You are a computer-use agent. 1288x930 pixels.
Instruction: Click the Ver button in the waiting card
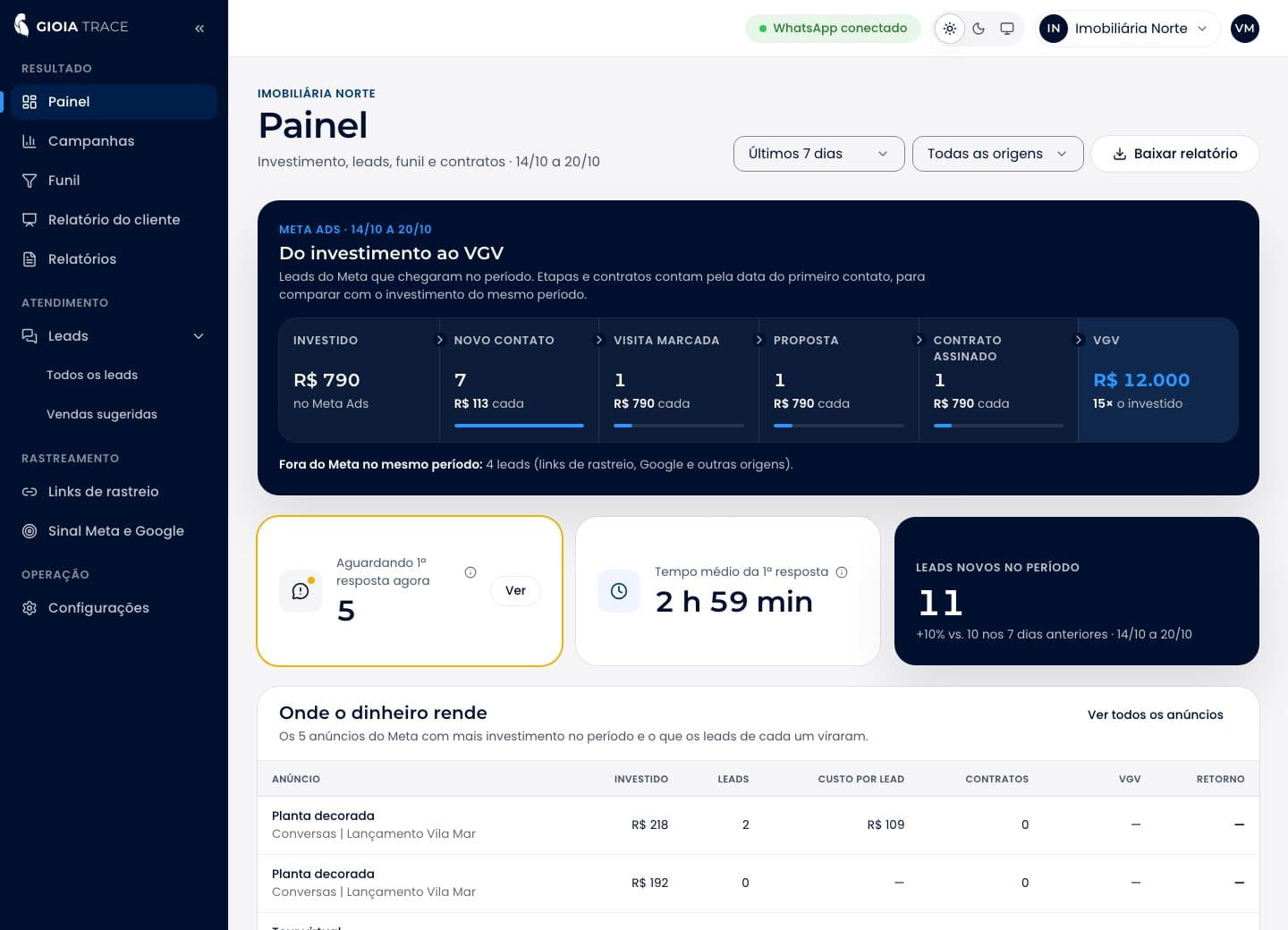pyautogui.click(x=515, y=591)
